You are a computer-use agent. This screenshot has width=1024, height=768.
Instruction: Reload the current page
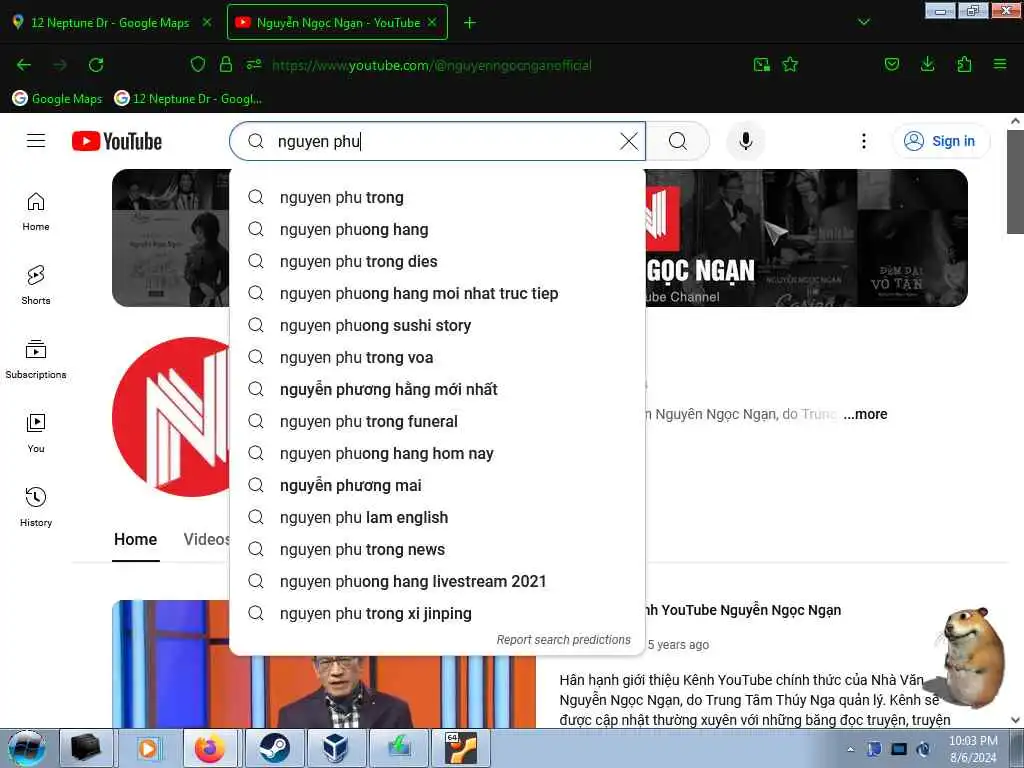(x=96, y=65)
